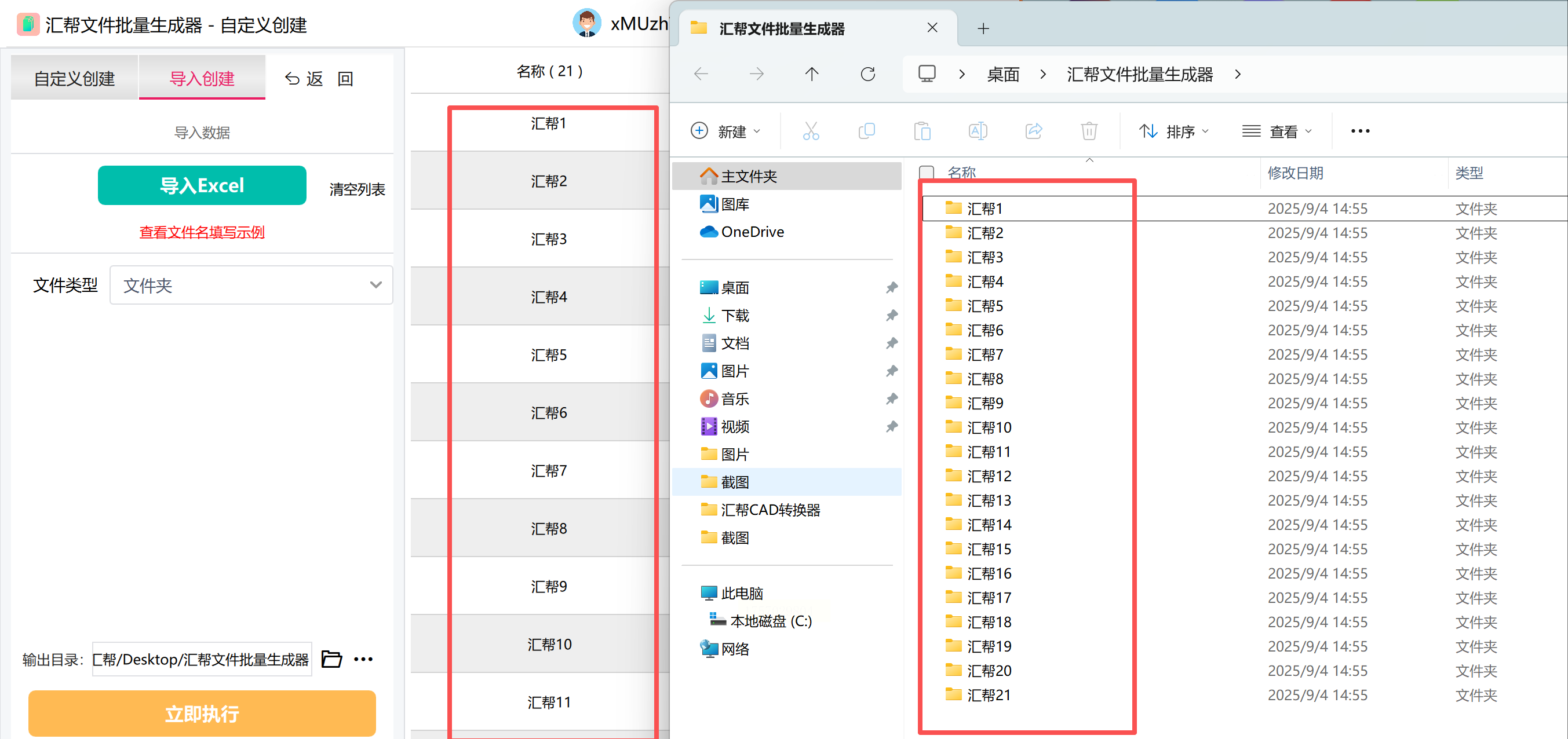This screenshot has height=739, width=1568.
Task: Toggle pin for 下载 in sidebar
Action: pos(891,315)
